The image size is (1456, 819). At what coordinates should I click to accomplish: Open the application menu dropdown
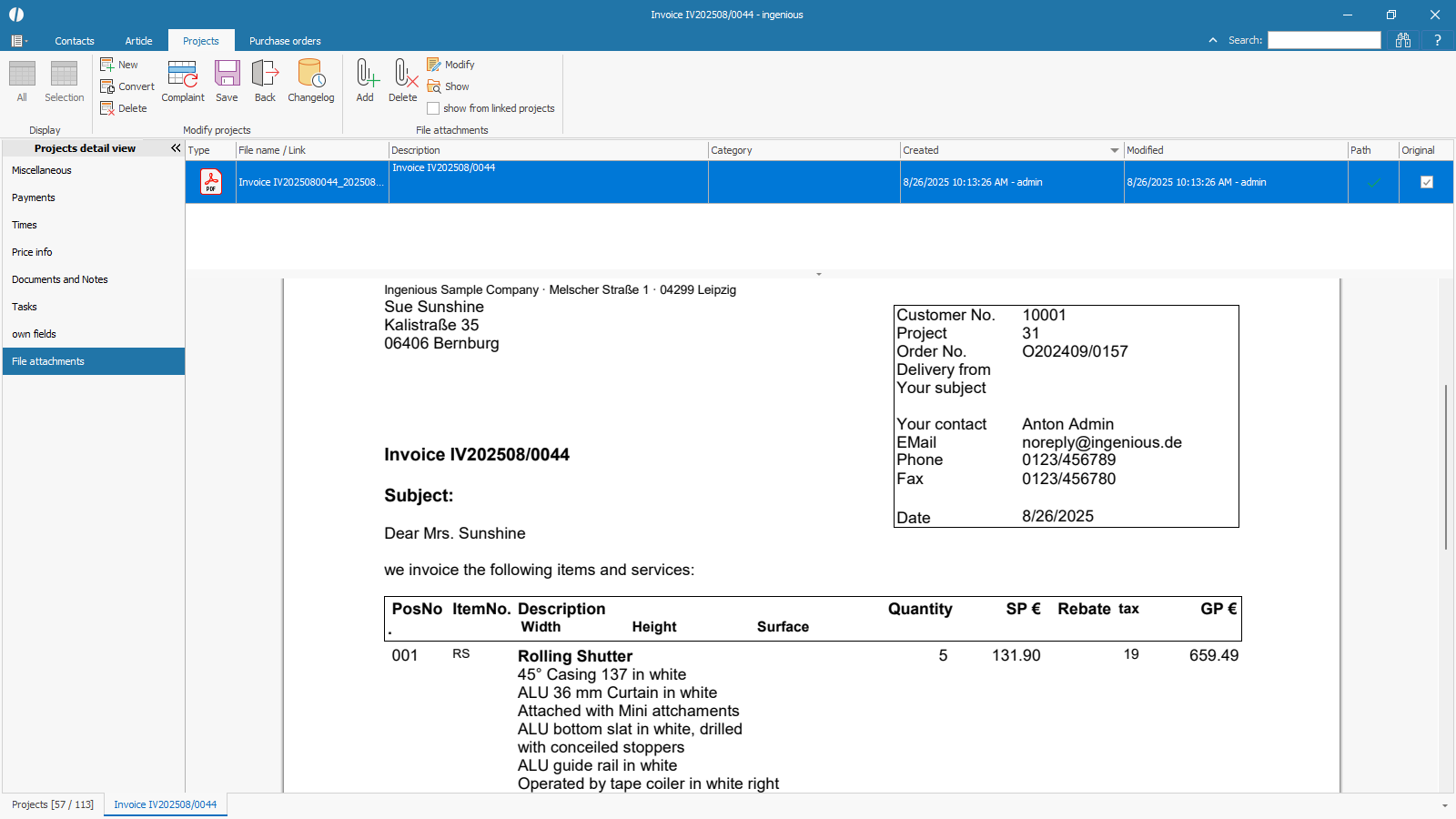(18, 41)
